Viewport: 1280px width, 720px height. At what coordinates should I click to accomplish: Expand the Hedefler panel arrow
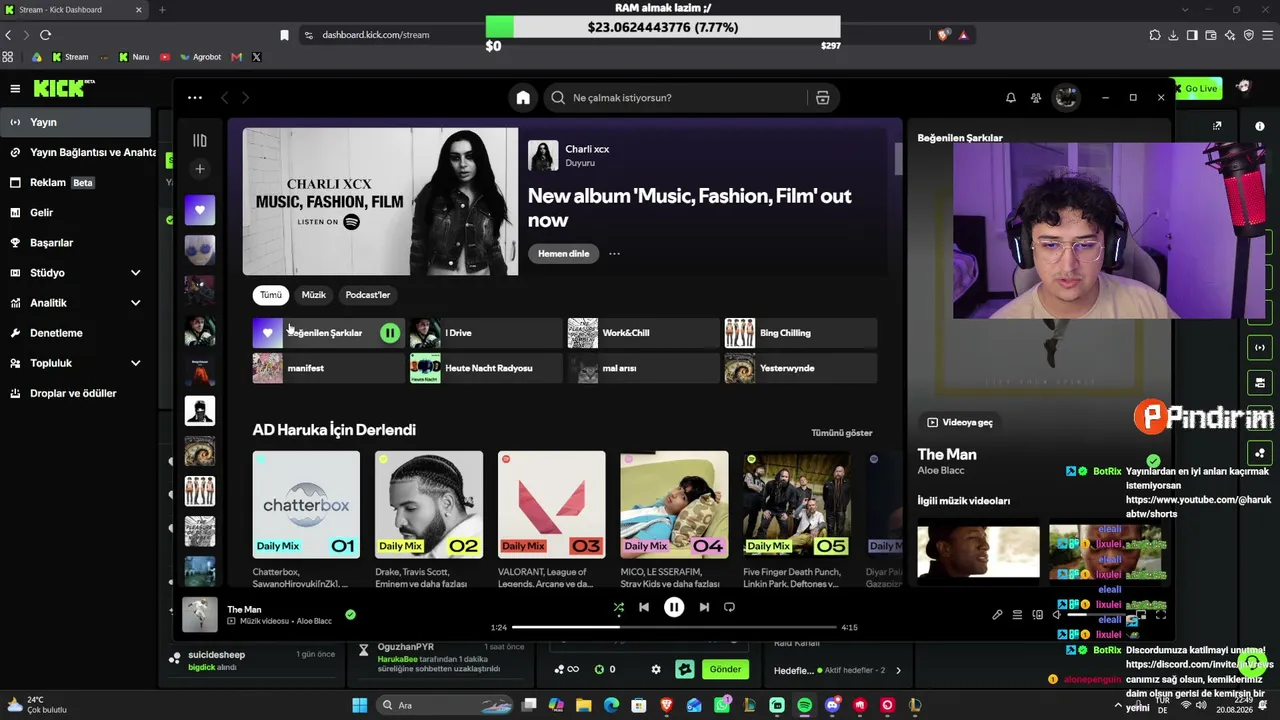pyautogui.click(x=898, y=670)
